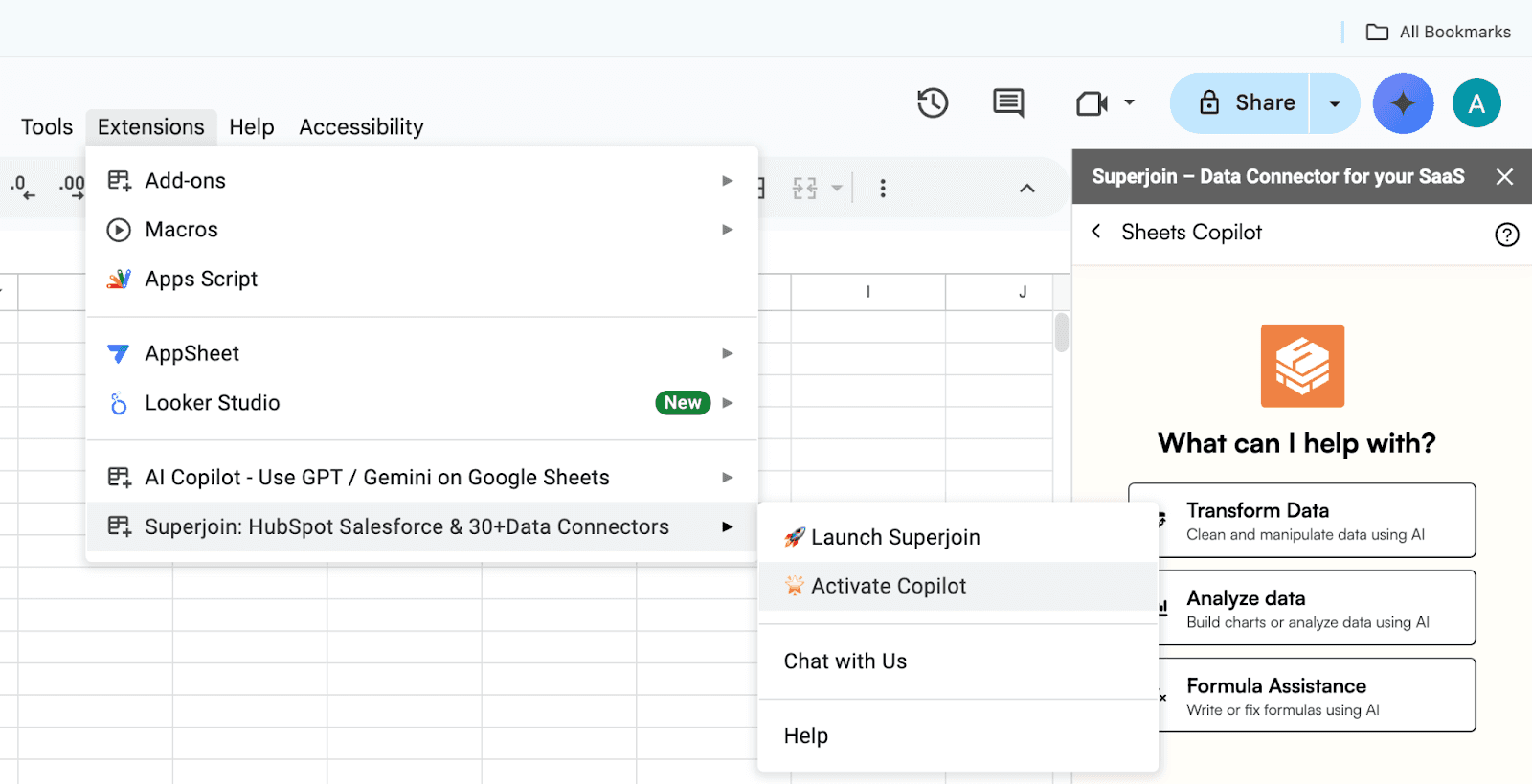Expand the Macros submenu arrow

coord(728,230)
